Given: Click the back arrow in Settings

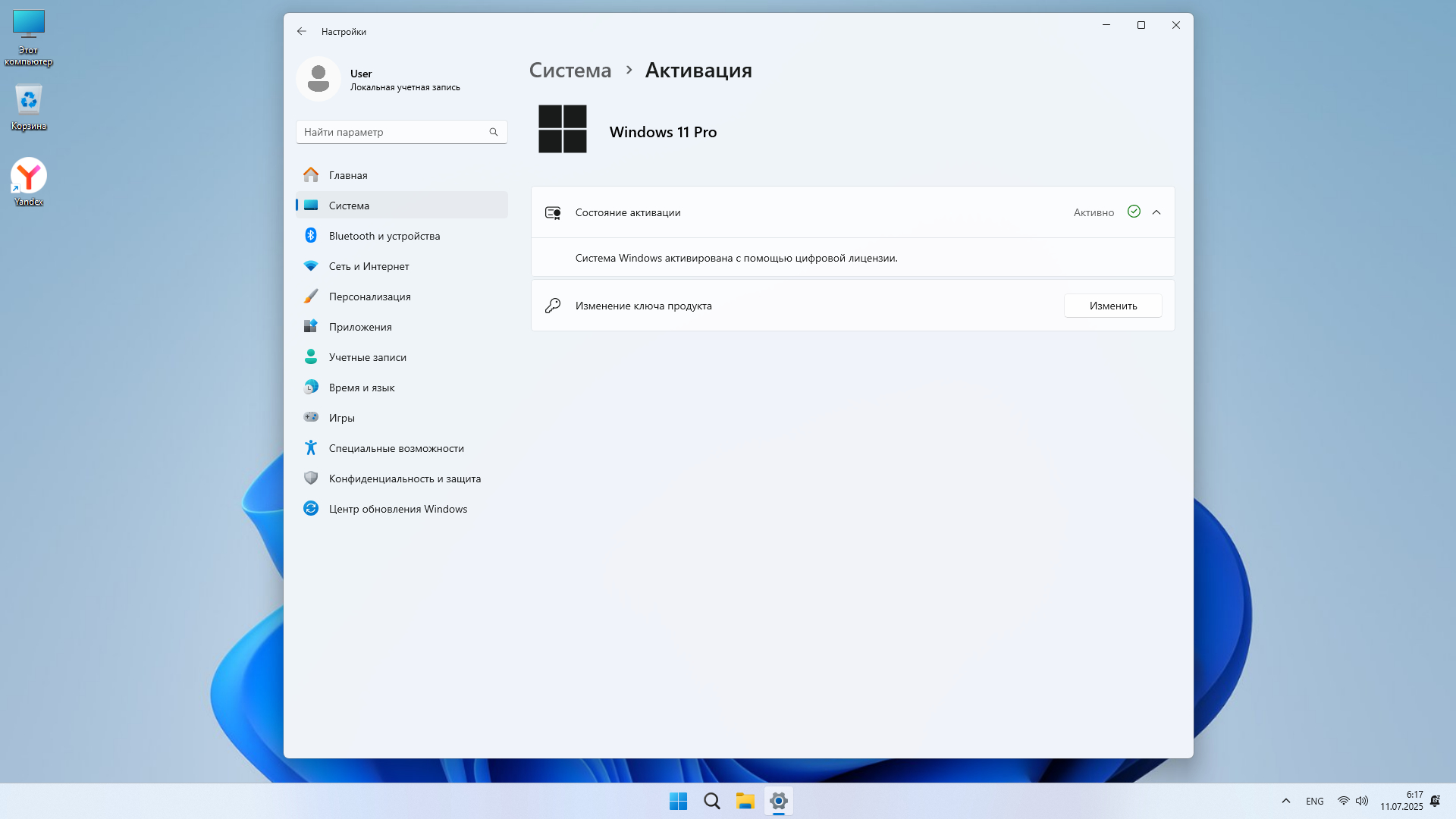Looking at the screenshot, I should click(x=302, y=31).
